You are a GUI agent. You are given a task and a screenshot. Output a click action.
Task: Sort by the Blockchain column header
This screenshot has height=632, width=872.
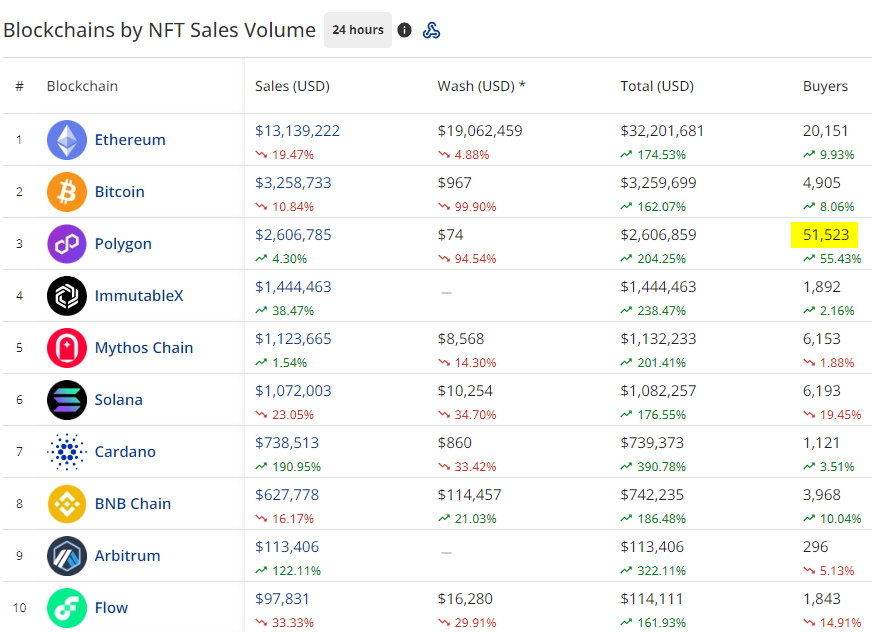(82, 86)
